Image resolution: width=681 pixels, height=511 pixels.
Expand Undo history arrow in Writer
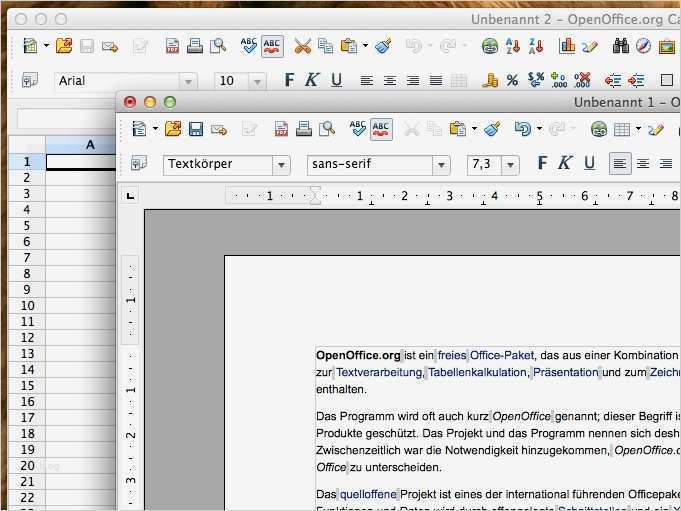[539, 129]
